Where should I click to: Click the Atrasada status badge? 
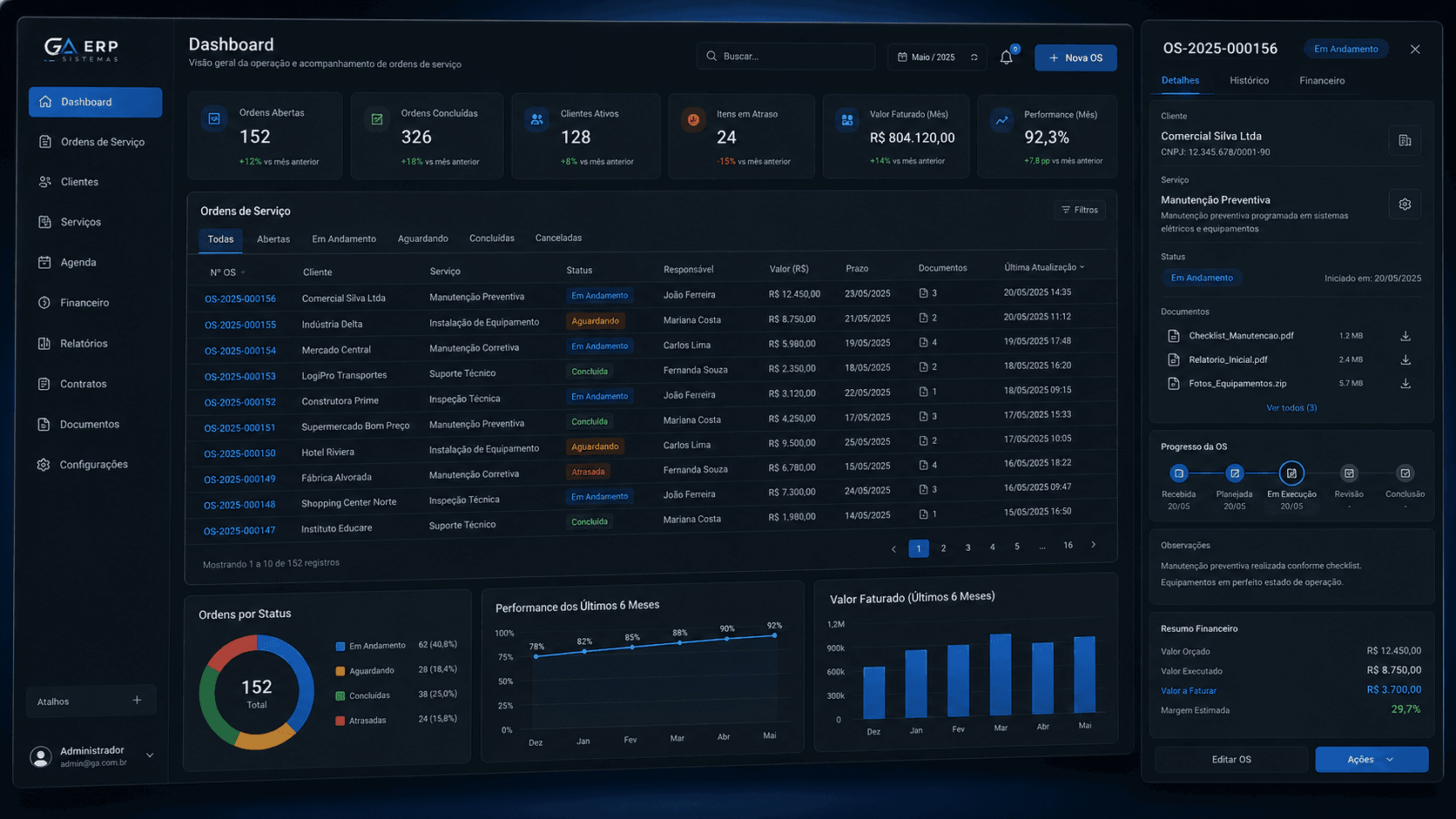588,472
